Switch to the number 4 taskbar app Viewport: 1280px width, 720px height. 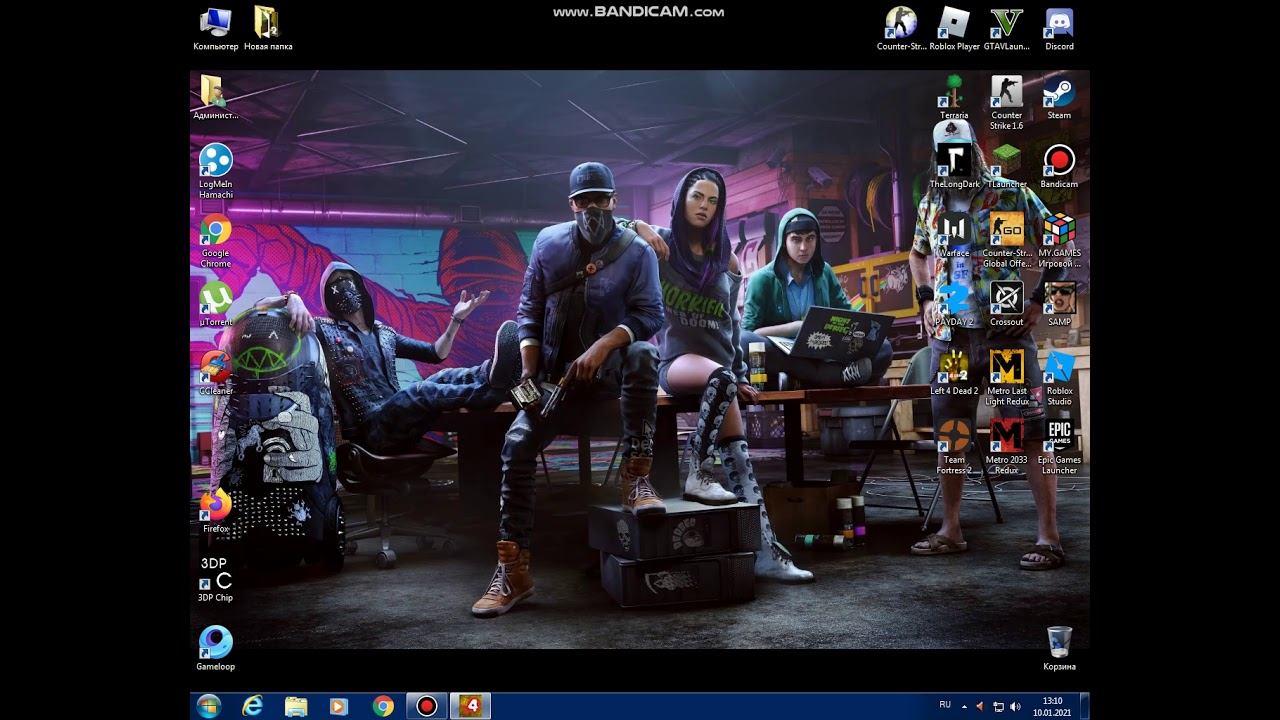point(470,706)
